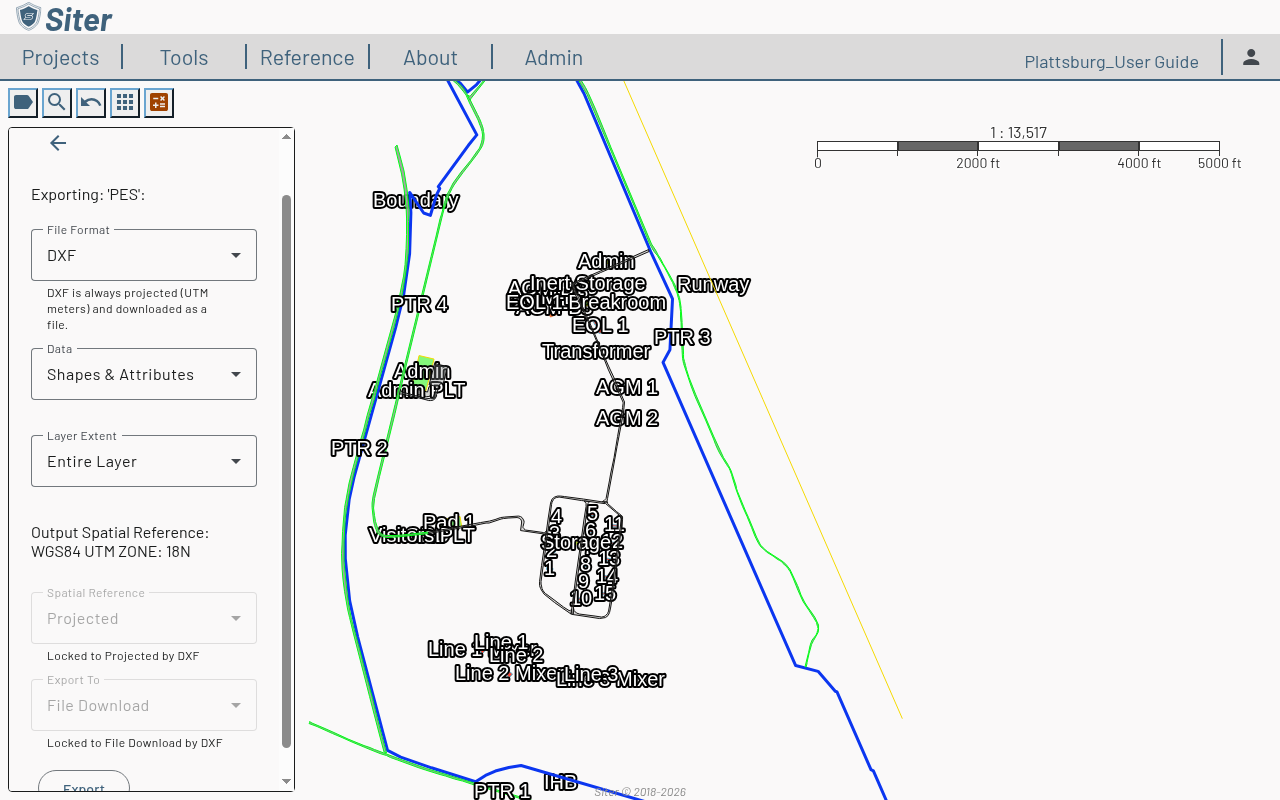Image resolution: width=1280 pixels, height=800 pixels.
Task: Click the Boundary map label
Action: [x=415, y=200]
